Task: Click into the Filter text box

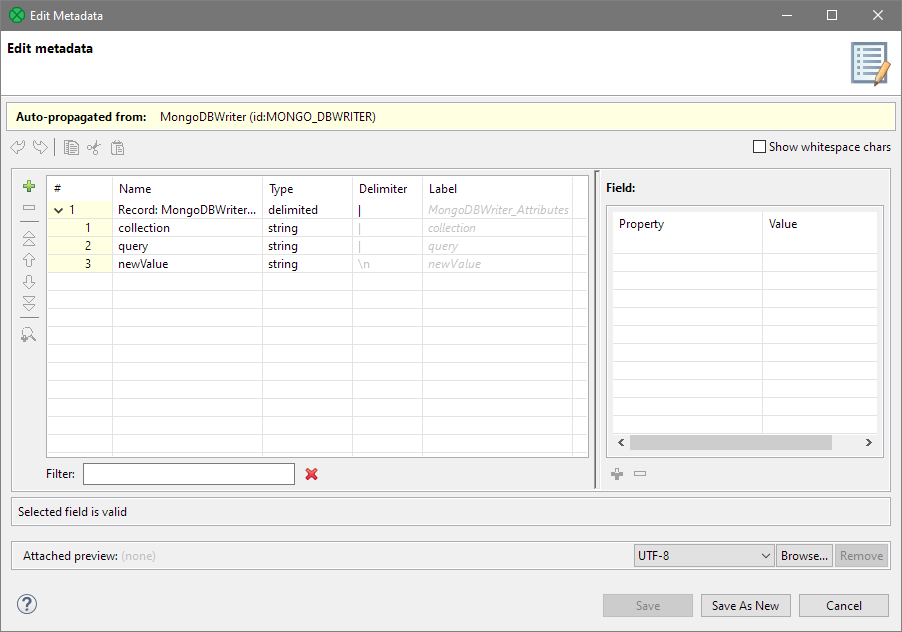Action: click(189, 474)
